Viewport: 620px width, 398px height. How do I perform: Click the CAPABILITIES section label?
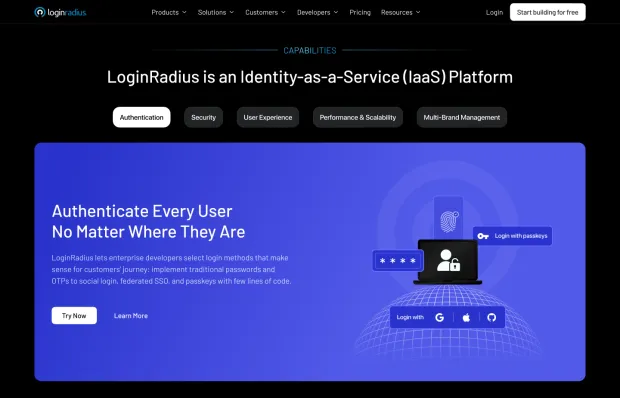[310, 51]
